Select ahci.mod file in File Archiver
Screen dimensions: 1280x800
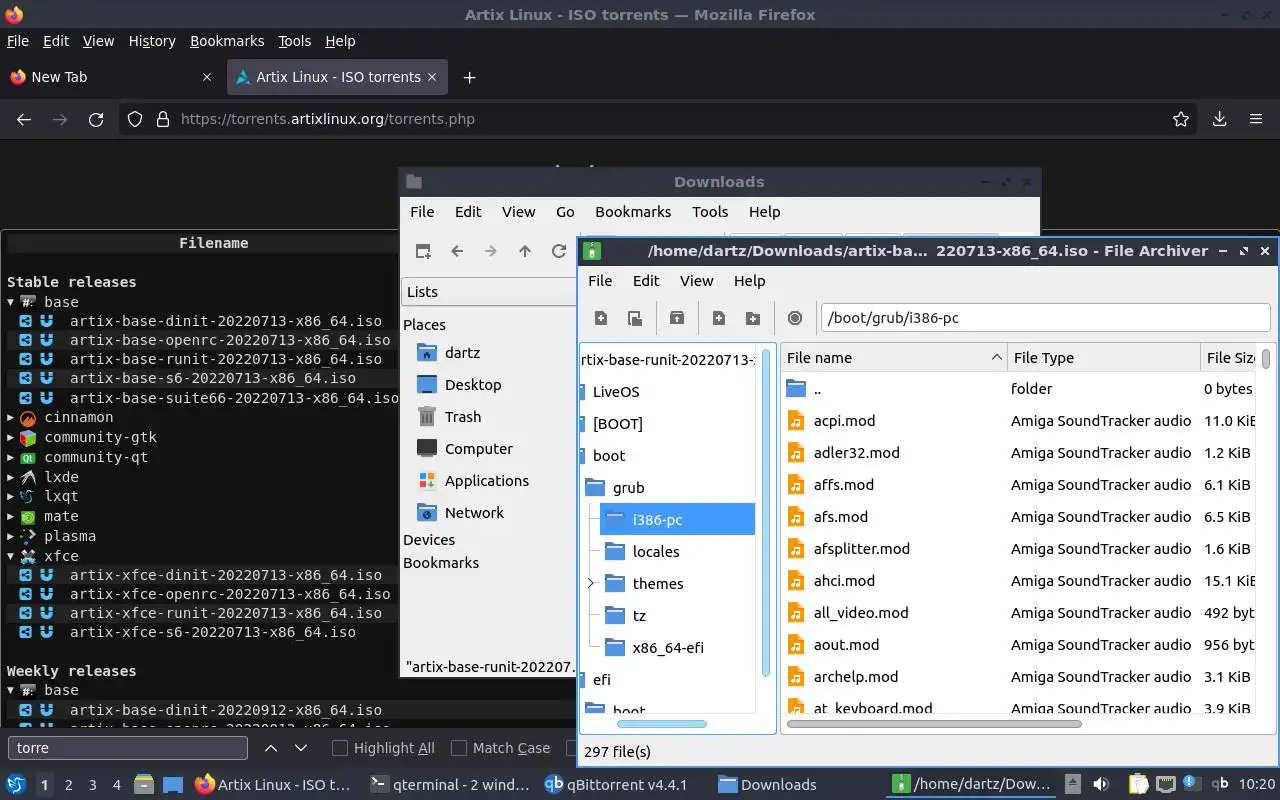point(844,581)
